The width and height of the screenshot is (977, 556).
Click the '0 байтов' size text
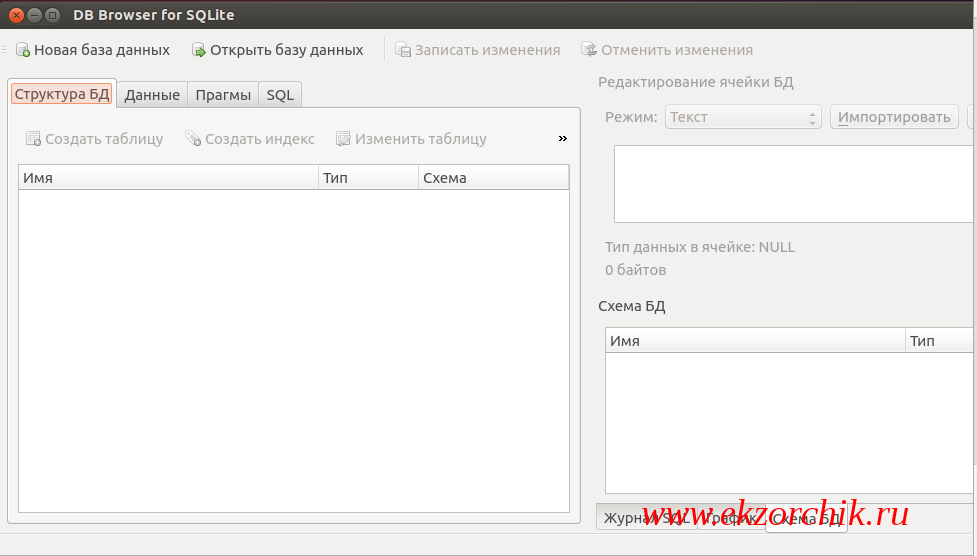(636, 271)
